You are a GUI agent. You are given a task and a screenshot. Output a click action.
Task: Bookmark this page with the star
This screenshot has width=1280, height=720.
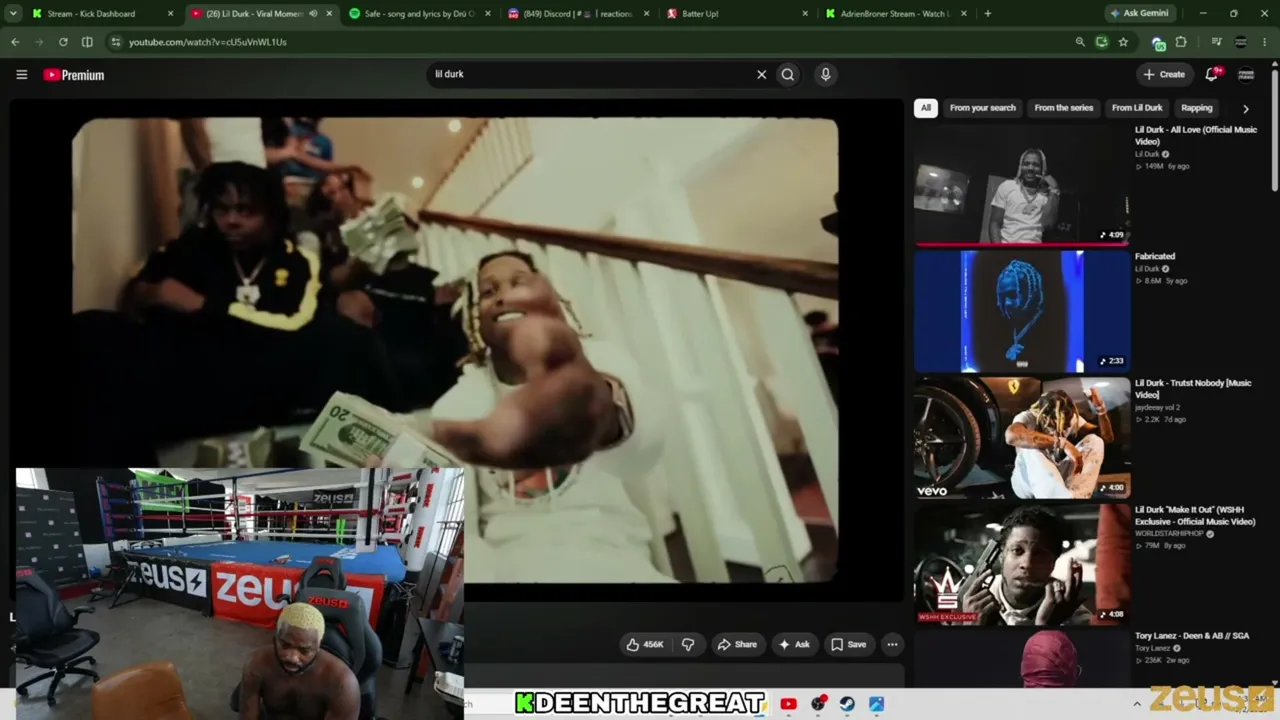pos(1123,42)
